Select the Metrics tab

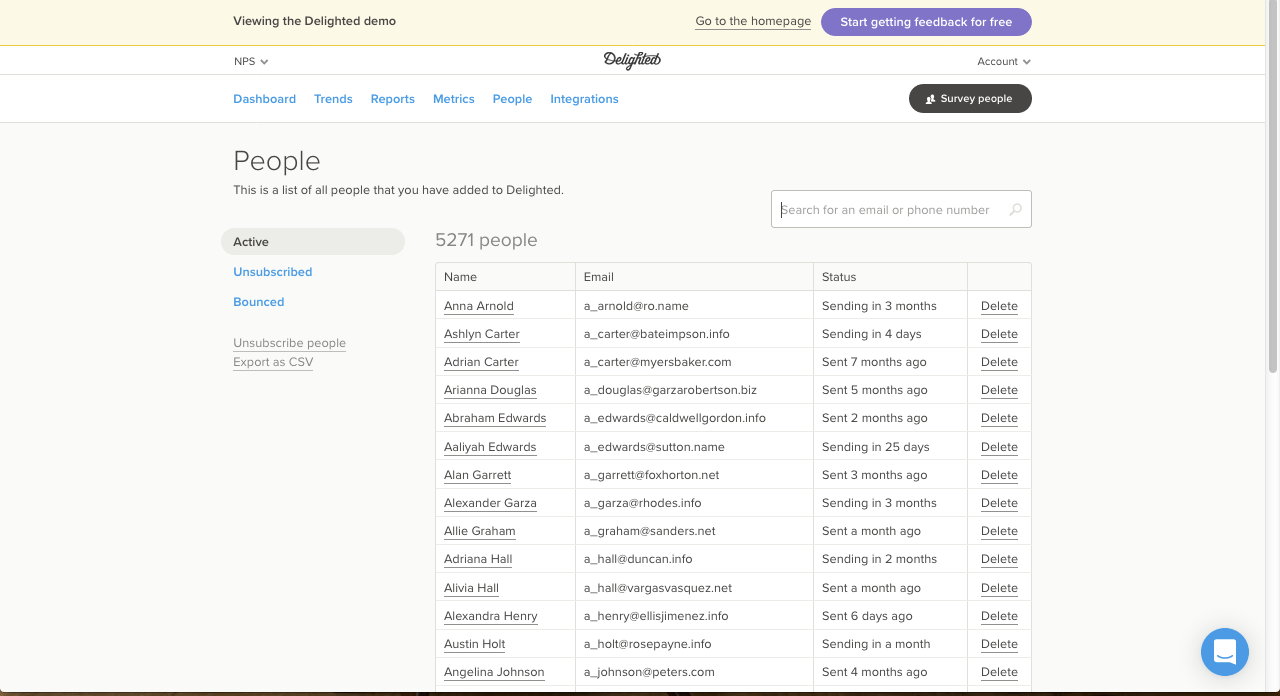click(453, 99)
